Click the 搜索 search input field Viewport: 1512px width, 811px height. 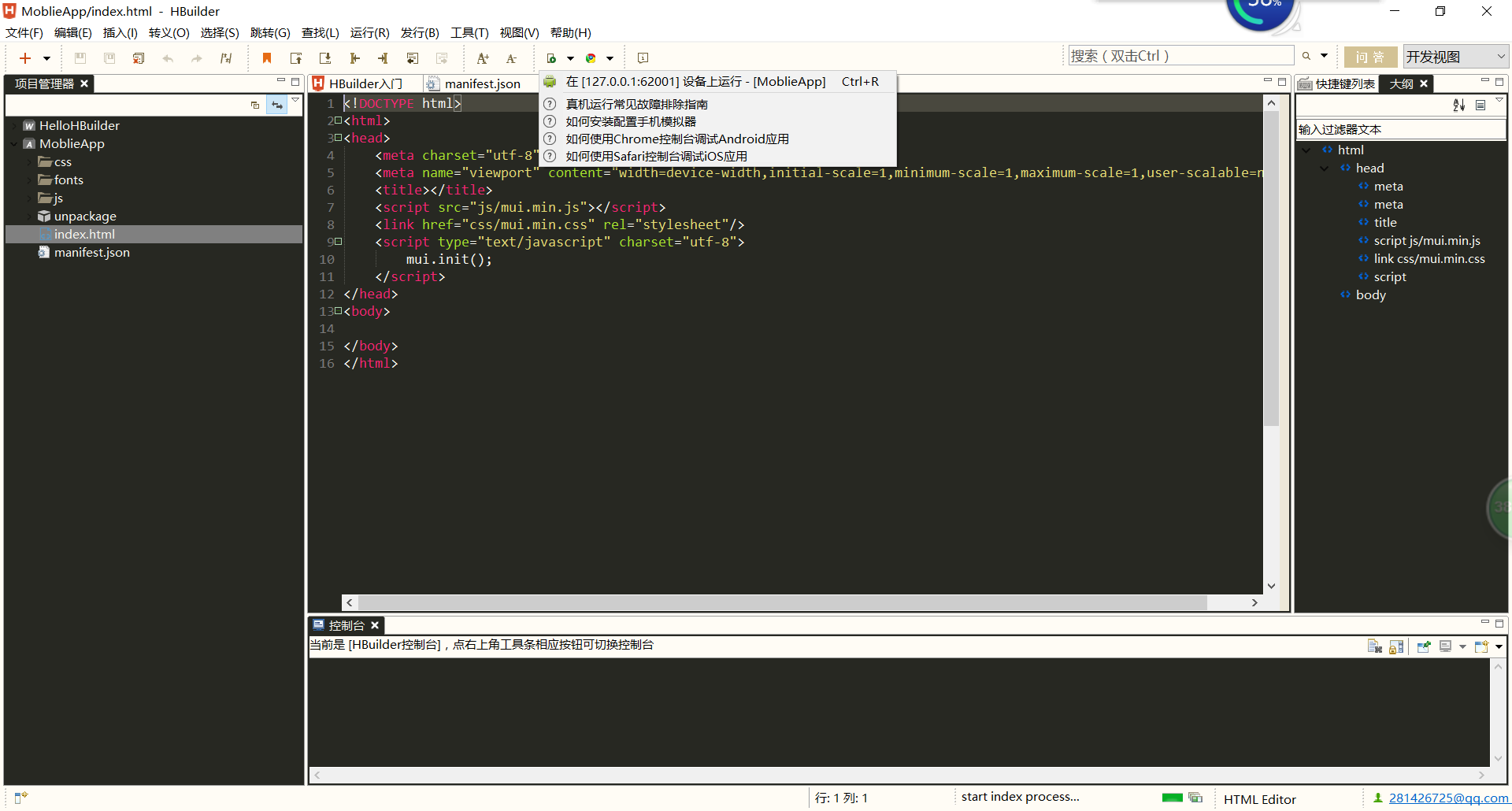point(1180,56)
